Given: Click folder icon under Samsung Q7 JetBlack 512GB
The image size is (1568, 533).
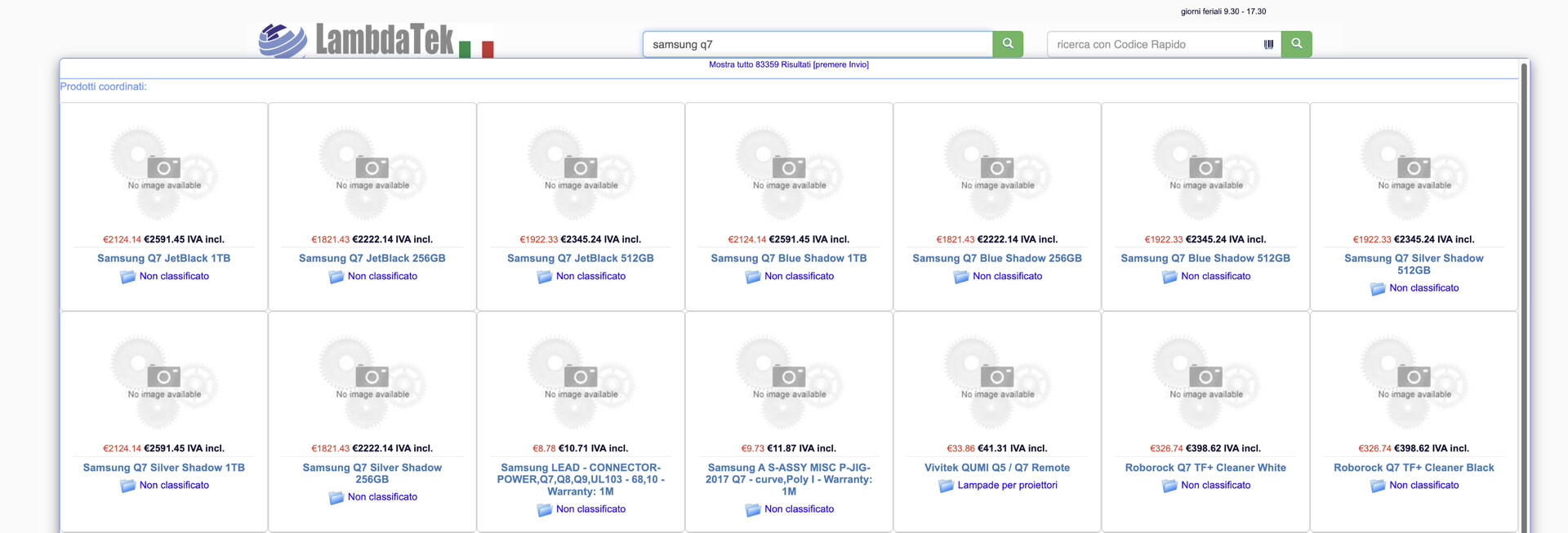Looking at the screenshot, I should pyautogui.click(x=545, y=277).
